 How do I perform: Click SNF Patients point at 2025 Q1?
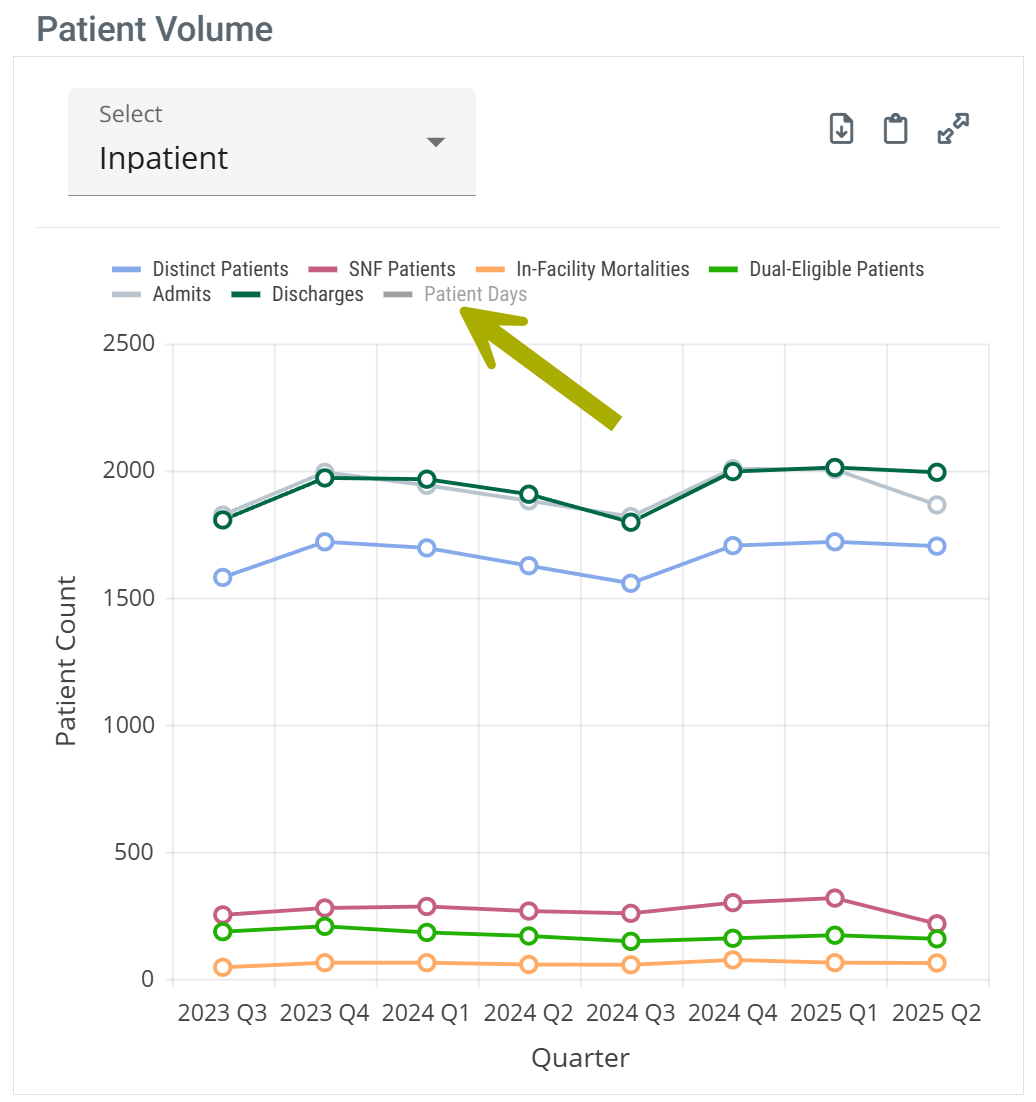(835, 898)
